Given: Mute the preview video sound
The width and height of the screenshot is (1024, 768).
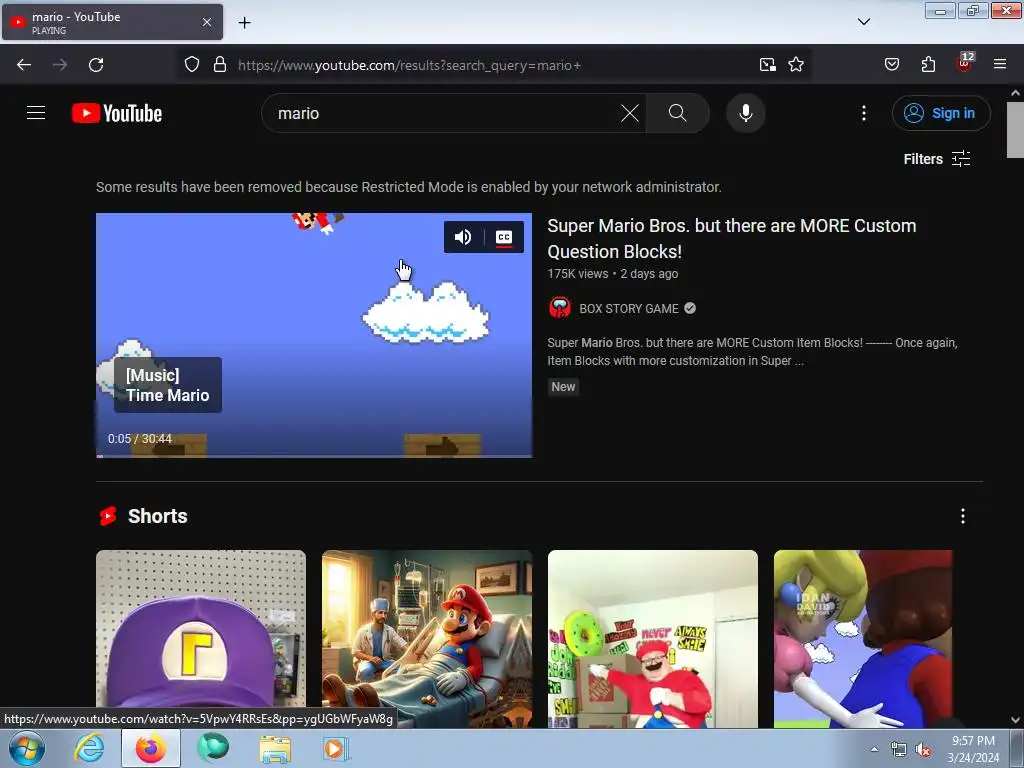Looking at the screenshot, I should (x=463, y=237).
